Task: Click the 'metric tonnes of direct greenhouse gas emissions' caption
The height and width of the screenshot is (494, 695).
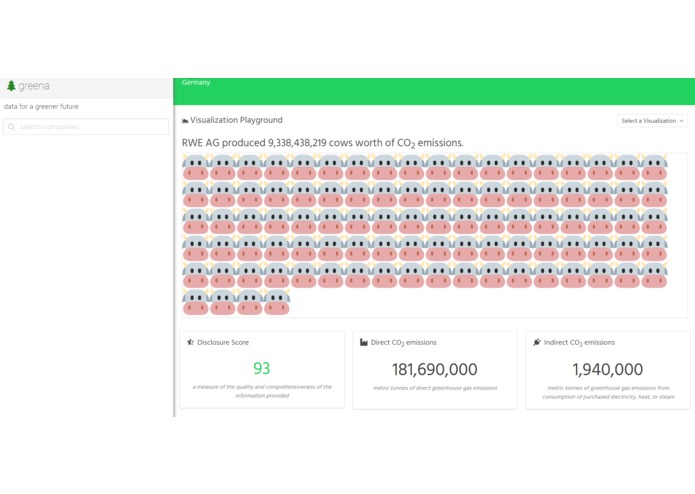Action: pyautogui.click(x=435, y=388)
